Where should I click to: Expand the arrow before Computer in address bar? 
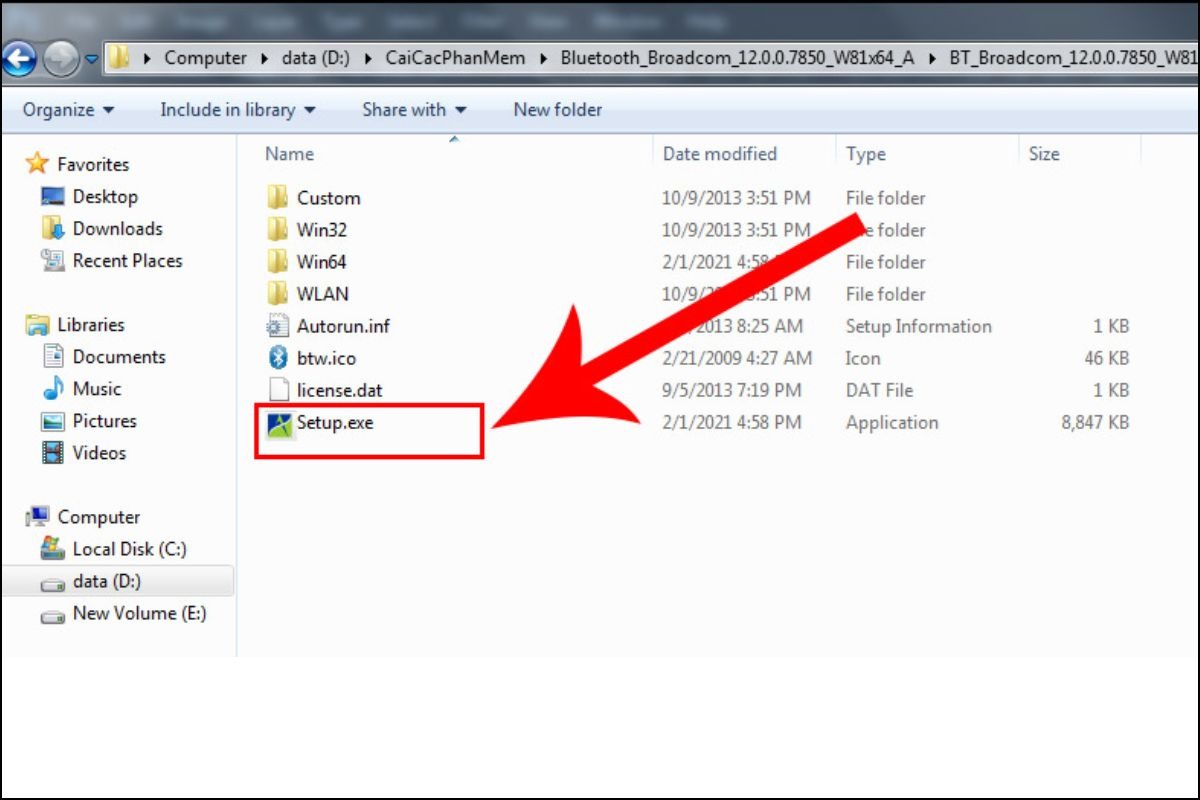coord(148,58)
